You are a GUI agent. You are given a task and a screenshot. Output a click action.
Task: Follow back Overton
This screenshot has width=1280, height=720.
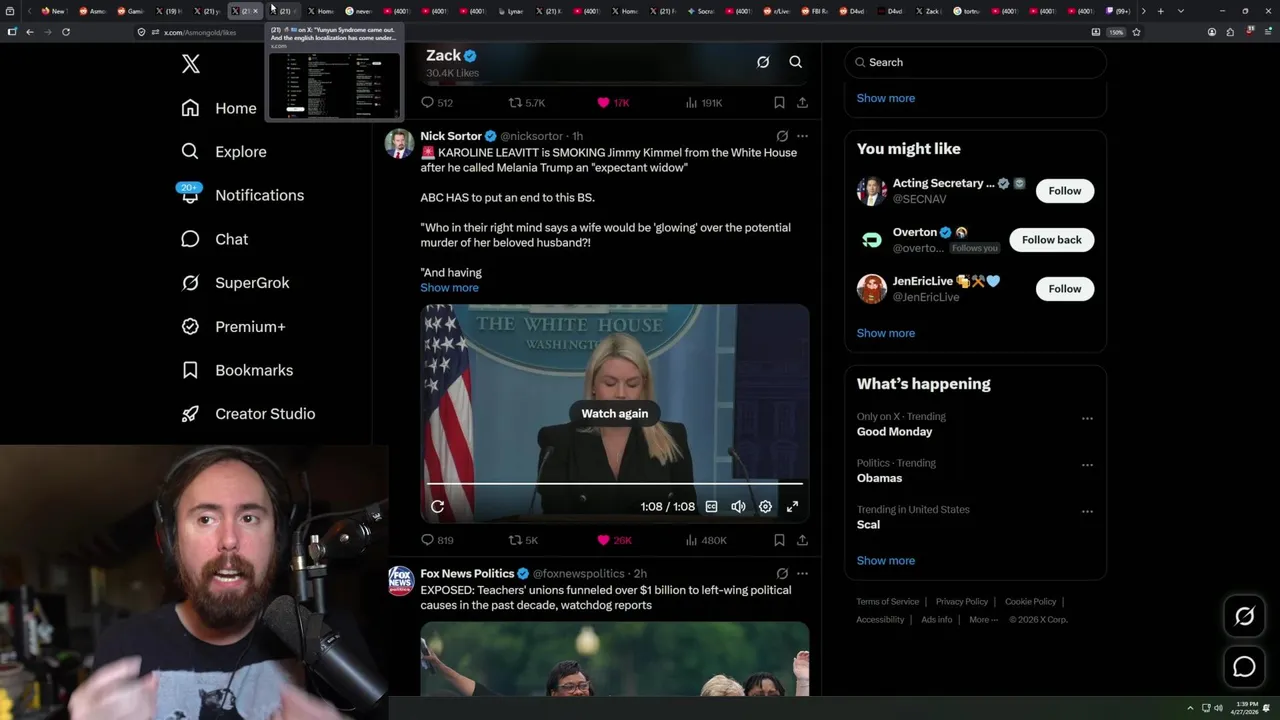[1052, 240]
